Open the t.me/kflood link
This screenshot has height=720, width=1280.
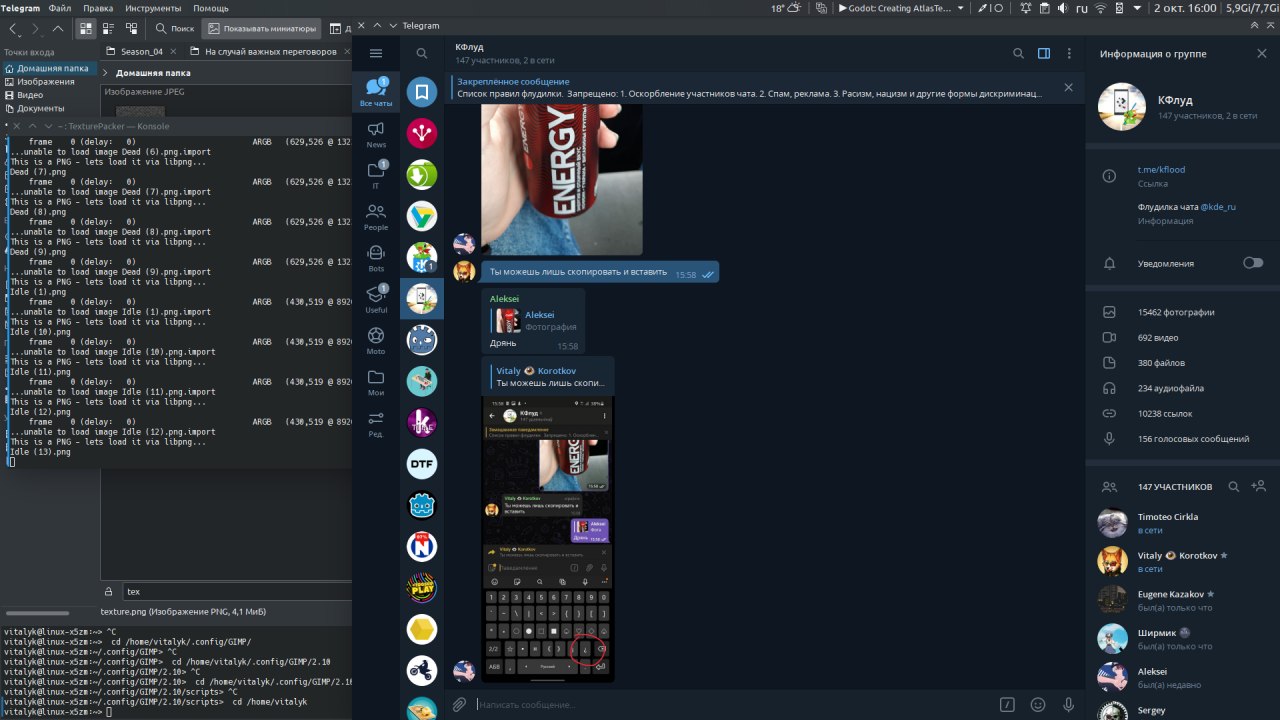click(x=1161, y=169)
